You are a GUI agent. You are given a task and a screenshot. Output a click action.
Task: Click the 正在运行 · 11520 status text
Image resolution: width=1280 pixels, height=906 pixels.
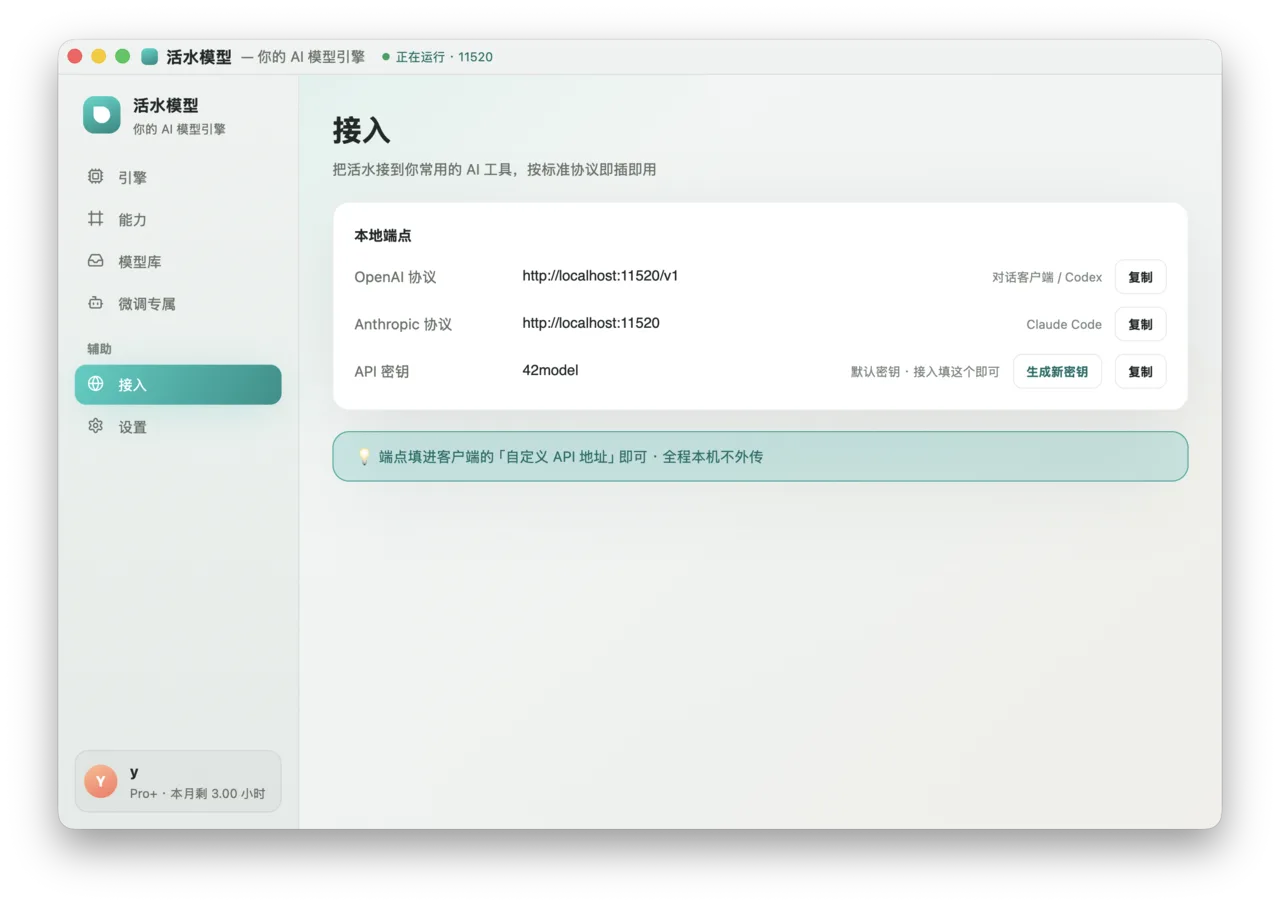point(444,57)
